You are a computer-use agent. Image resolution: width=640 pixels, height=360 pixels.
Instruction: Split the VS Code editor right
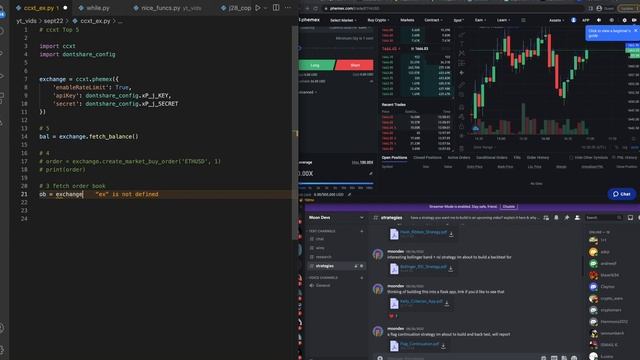276,8
